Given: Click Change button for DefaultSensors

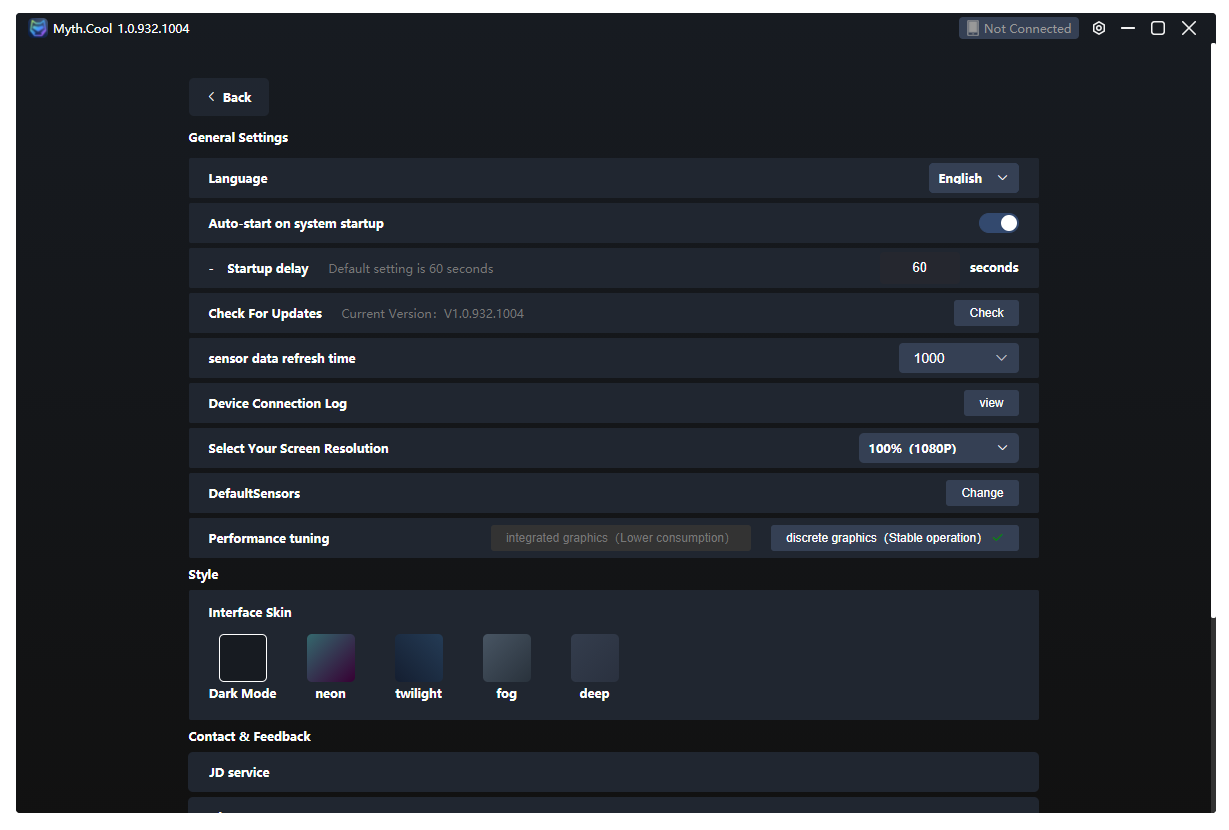Looking at the screenshot, I should (x=982, y=493).
